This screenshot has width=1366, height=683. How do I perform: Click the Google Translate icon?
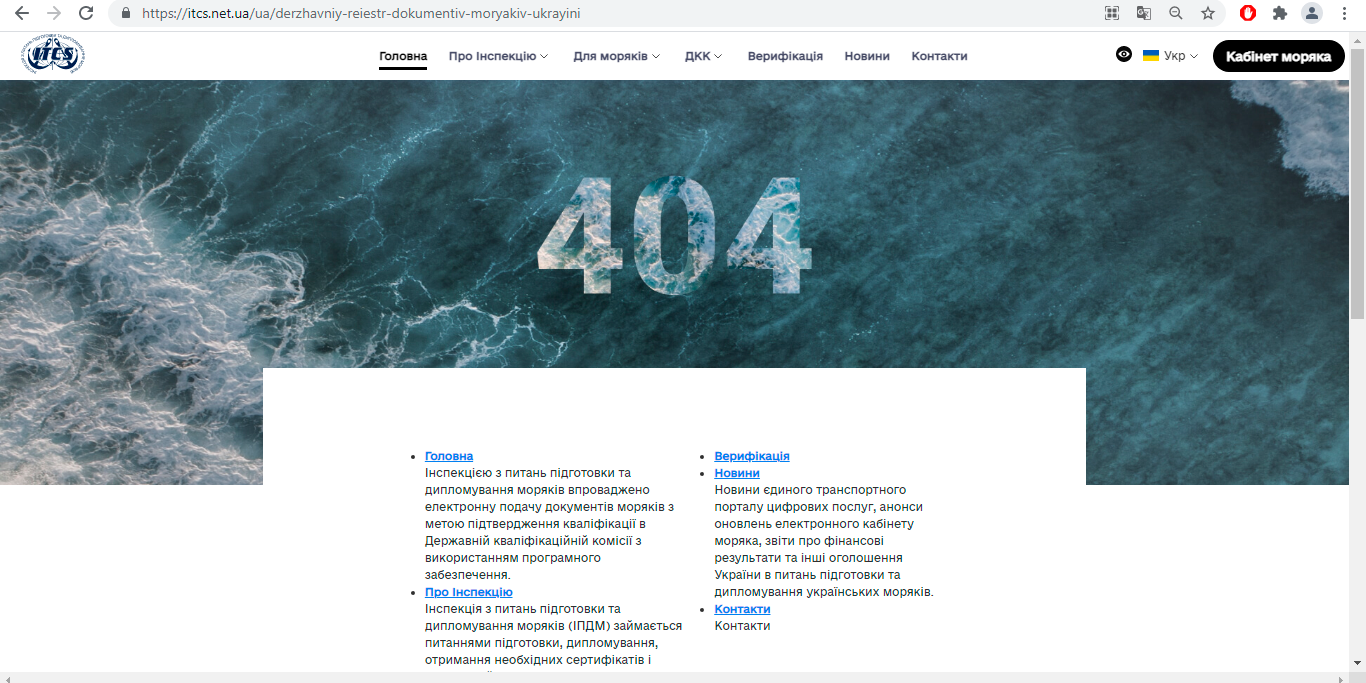coord(1143,13)
